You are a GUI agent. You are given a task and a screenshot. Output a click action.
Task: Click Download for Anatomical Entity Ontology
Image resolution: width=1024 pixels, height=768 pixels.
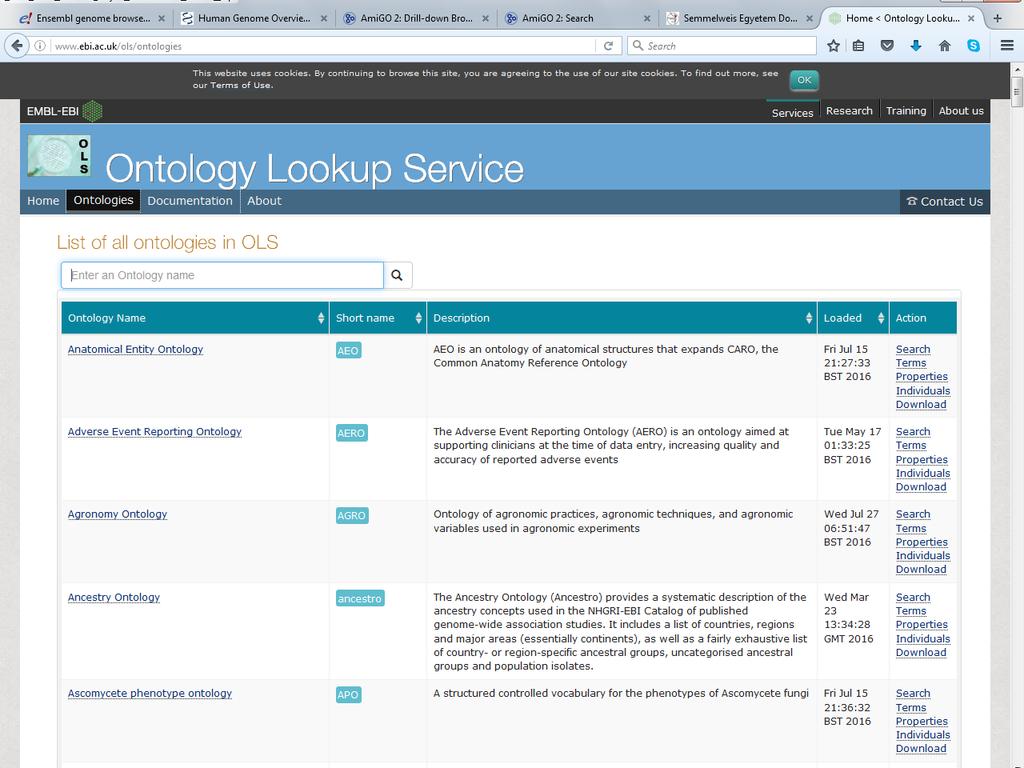coord(921,404)
